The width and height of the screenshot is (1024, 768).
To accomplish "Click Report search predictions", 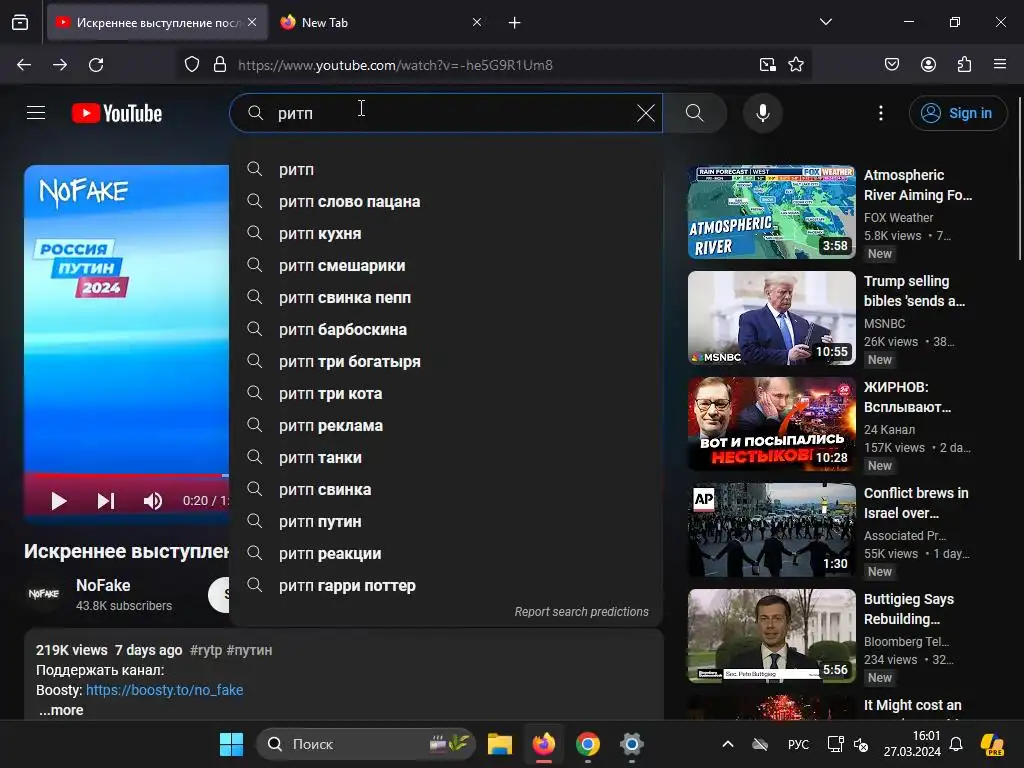I will [x=581, y=611].
